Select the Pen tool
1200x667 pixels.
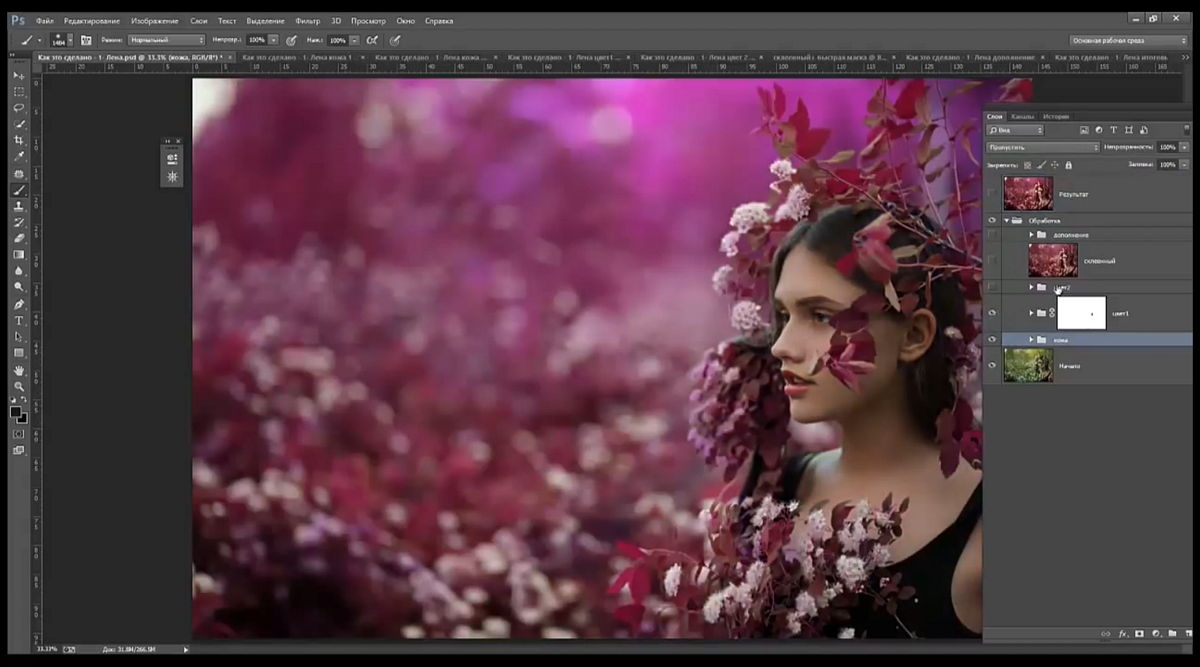[x=18, y=304]
